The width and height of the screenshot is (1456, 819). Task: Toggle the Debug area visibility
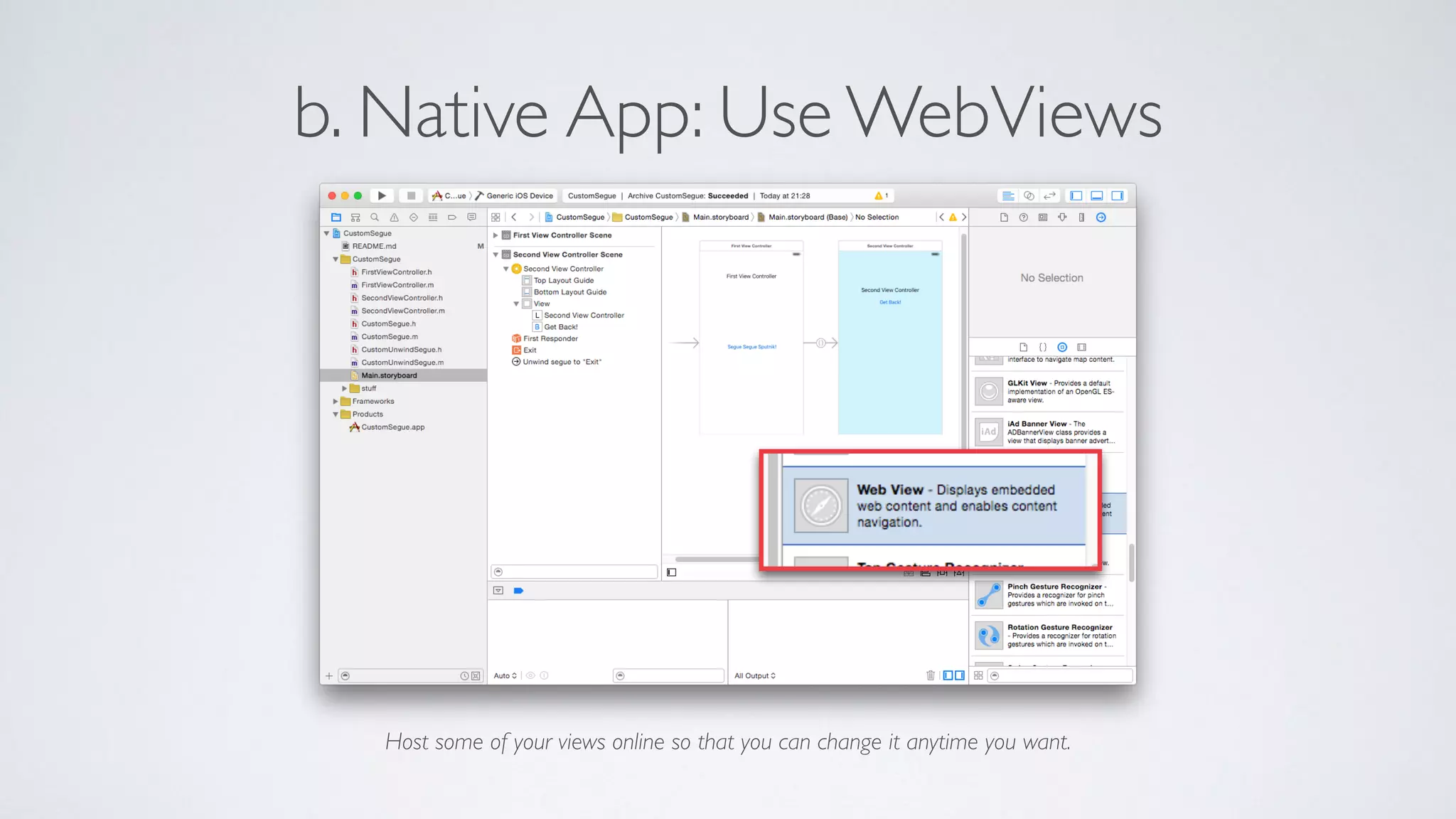(1097, 196)
